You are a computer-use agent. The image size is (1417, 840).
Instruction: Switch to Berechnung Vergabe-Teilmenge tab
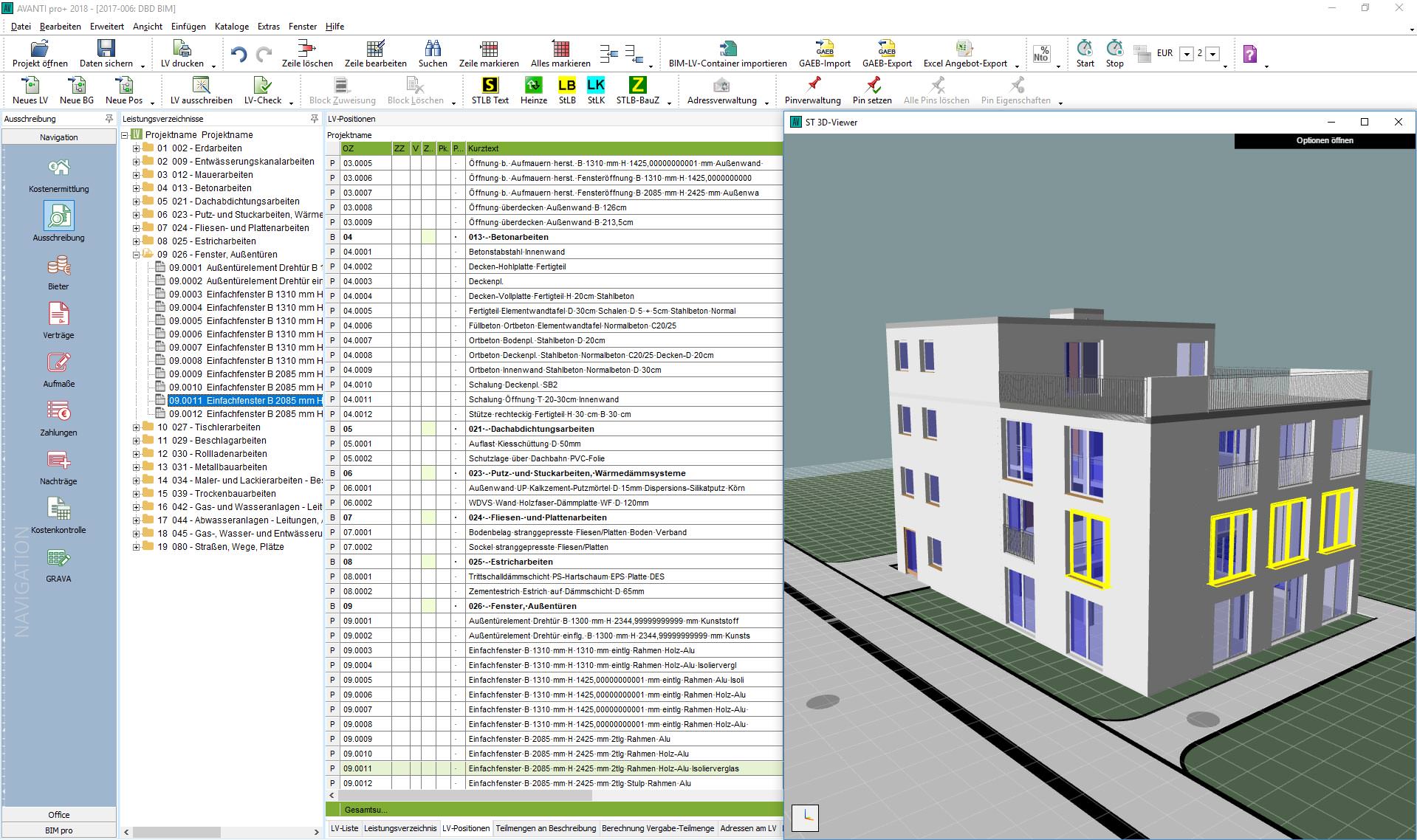pyautogui.click(x=658, y=828)
